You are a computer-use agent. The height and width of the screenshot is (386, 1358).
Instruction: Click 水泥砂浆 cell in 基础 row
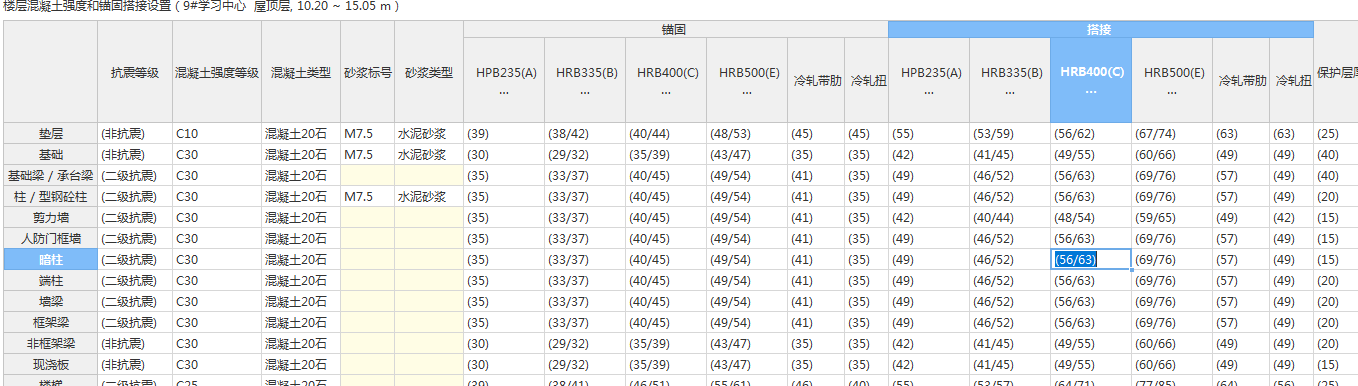pos(429,155)
